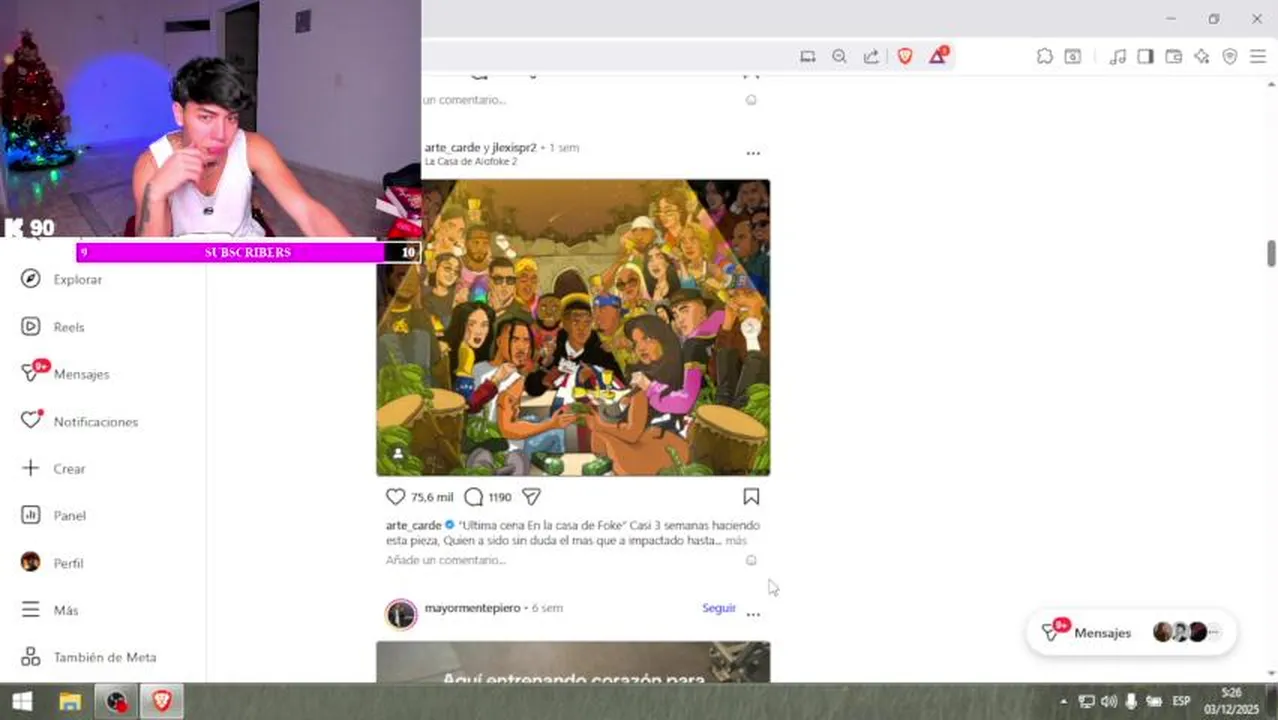Image resolution: width=1278 pixels, height=720 pixels.
Task: Click emoji icon in upper comment field
Action: 751,100
